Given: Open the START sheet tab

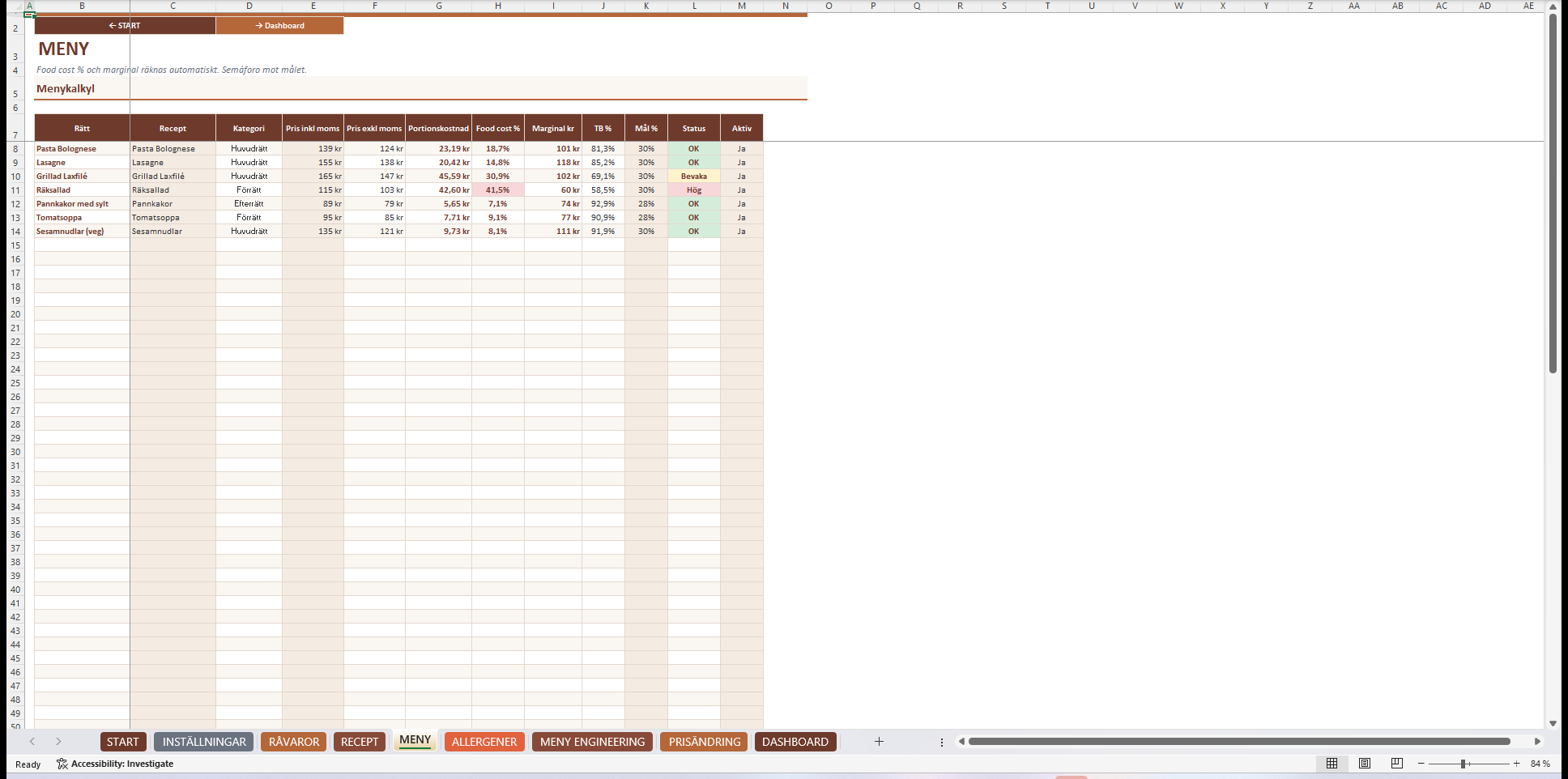Looking at the screenshot, I should click(x=123, y=742).
